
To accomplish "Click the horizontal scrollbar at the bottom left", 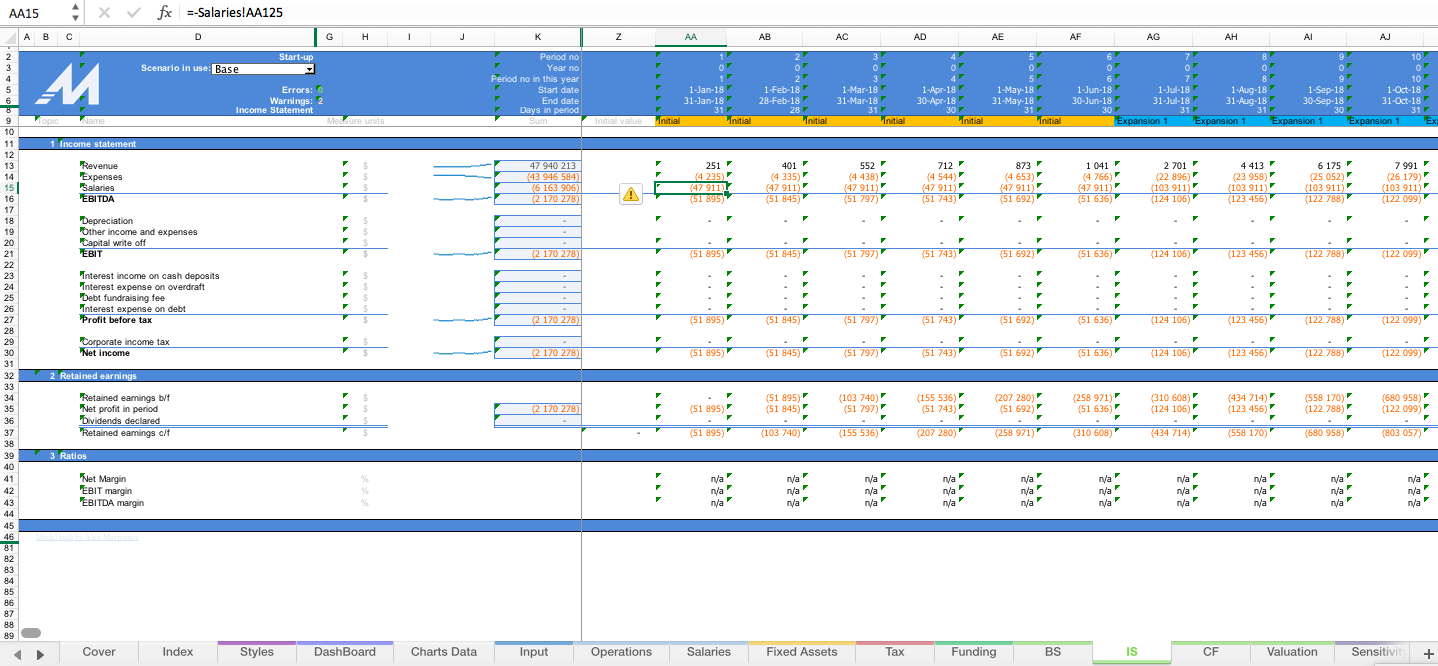I will pyautogui.click(x=30, y=633).
